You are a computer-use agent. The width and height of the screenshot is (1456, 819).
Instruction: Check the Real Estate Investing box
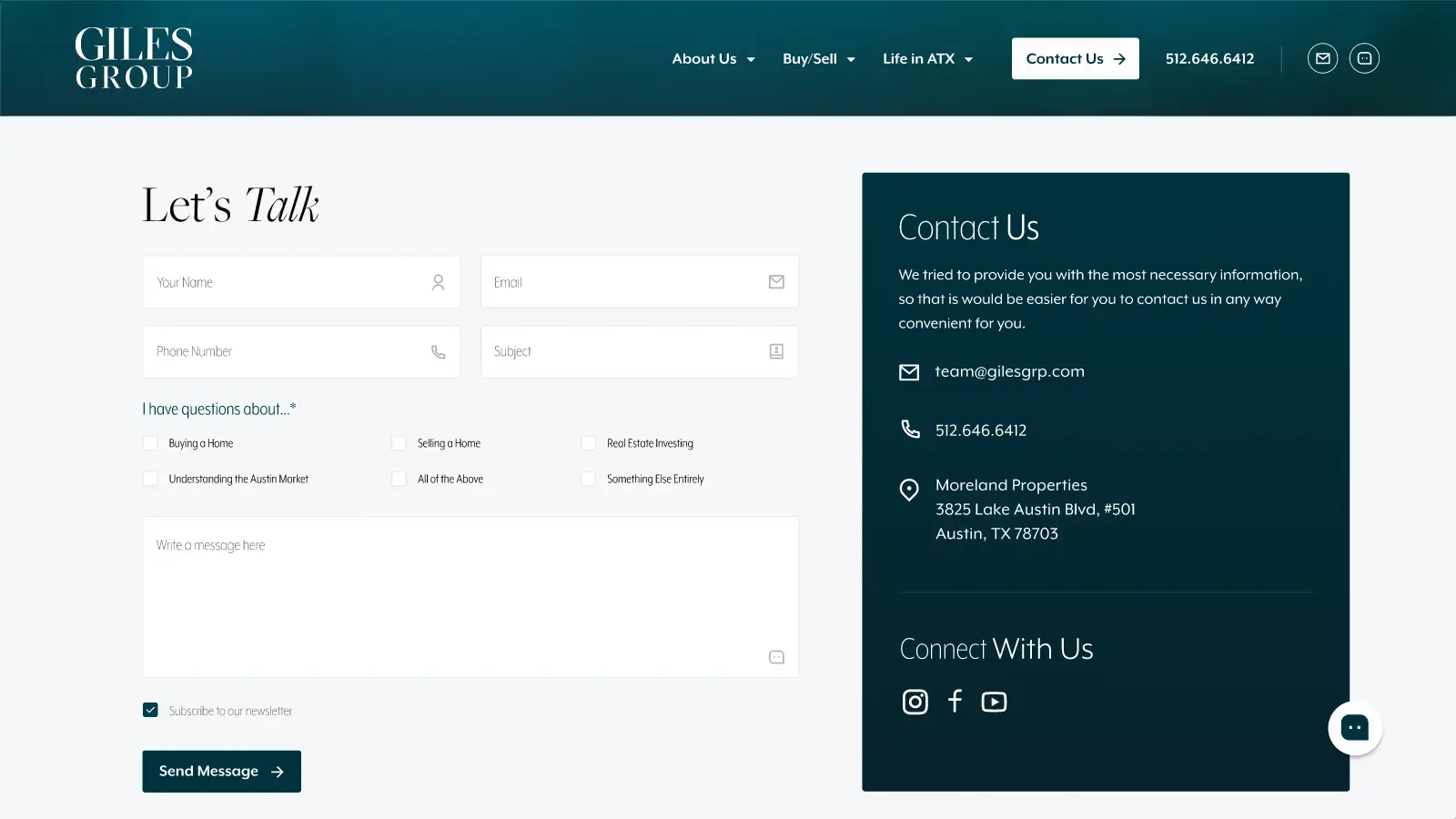point(588,443)
